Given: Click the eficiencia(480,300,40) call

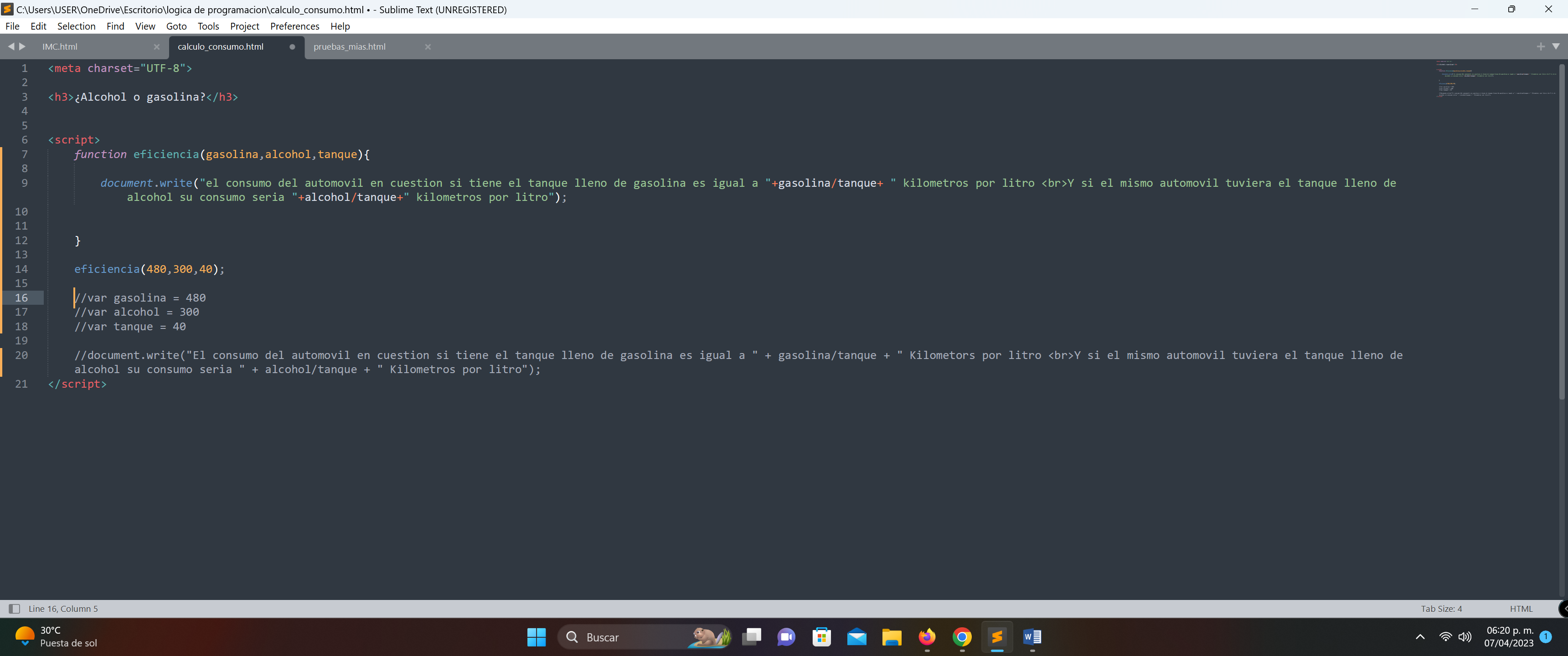Looking at the screenshot, I should tap(149, 269).
